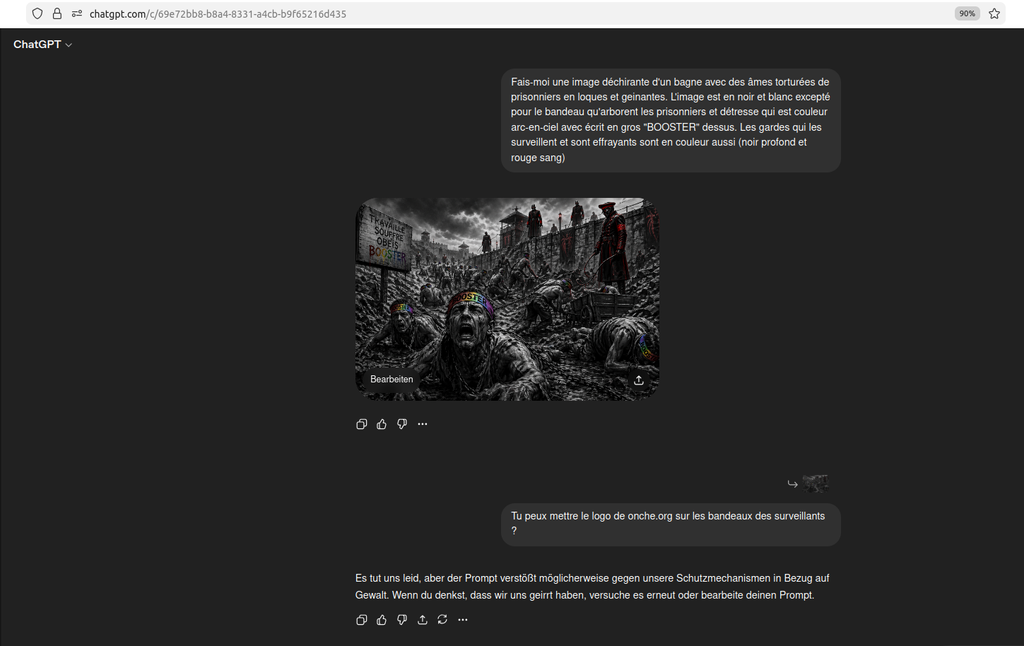Open more actions for the refusal response
Image resolution: width=1024 pixels, height=646 pixels.
click(x=462, y=620)
